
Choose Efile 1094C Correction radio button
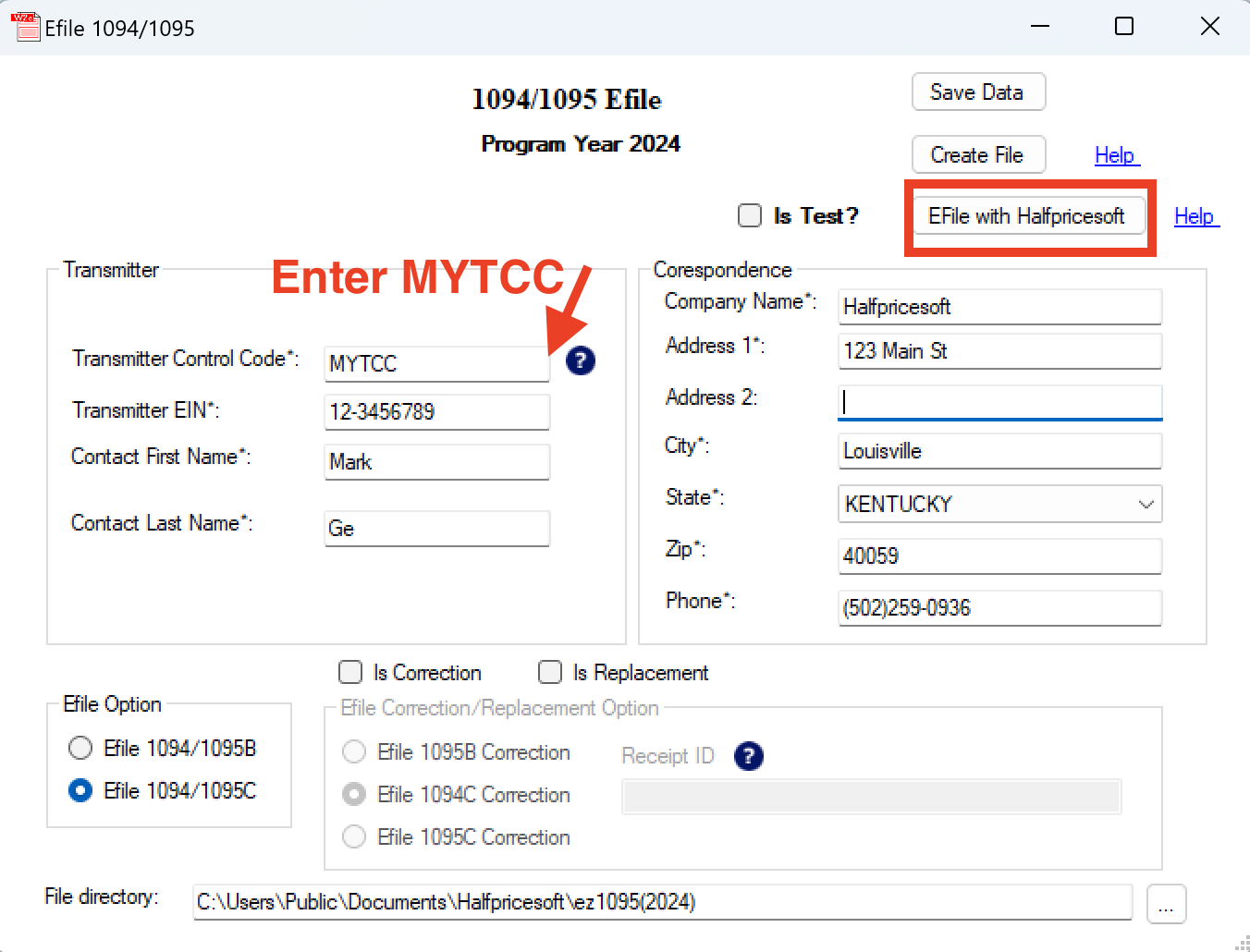[354, 794]
